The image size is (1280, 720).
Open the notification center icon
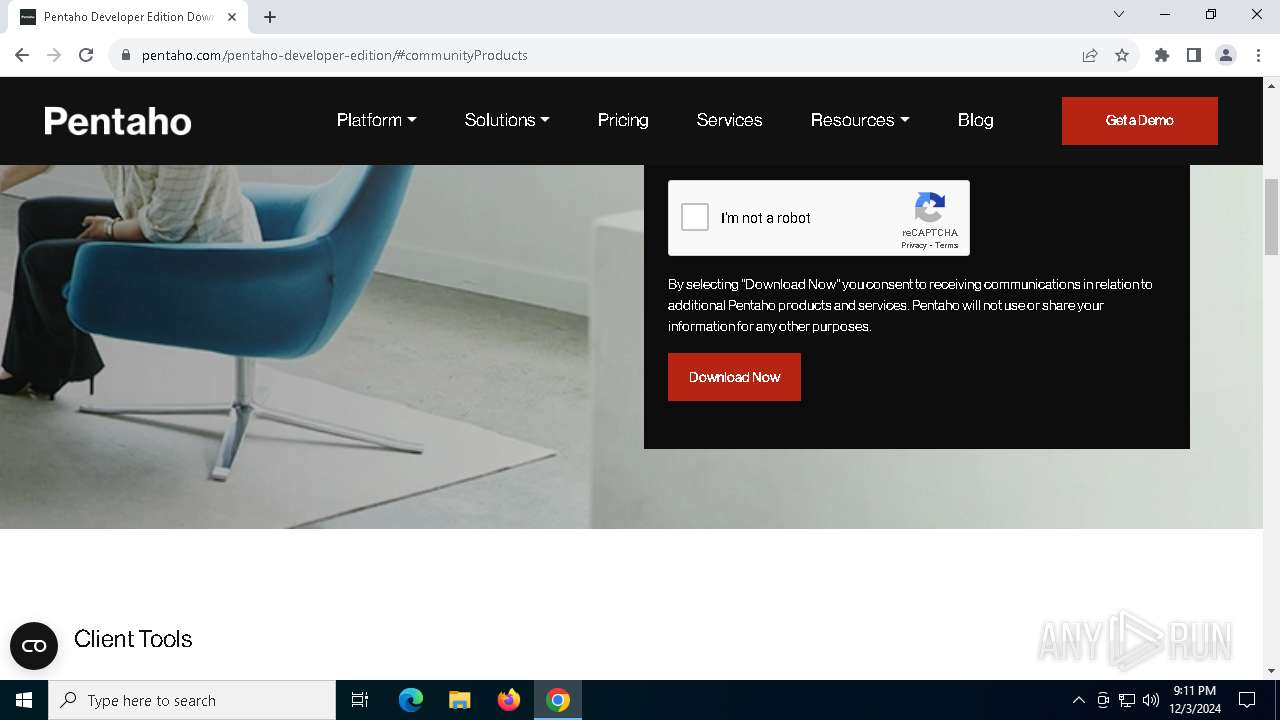click(1247, 700)
